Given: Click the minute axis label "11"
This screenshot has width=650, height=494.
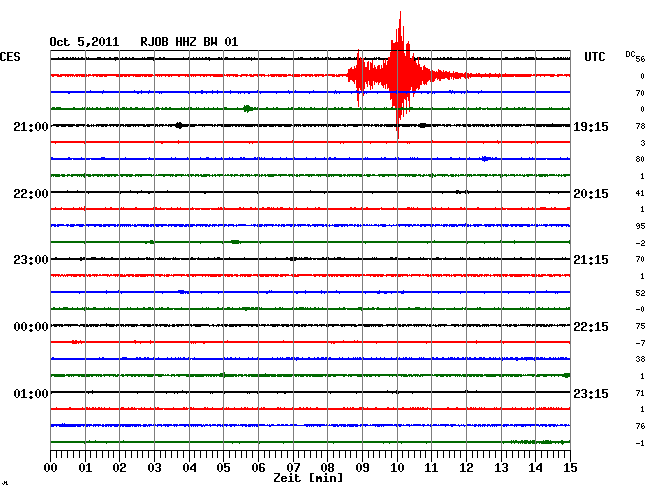Looking at the screenshot, I should pyautogui.click(x=432, y=467).
